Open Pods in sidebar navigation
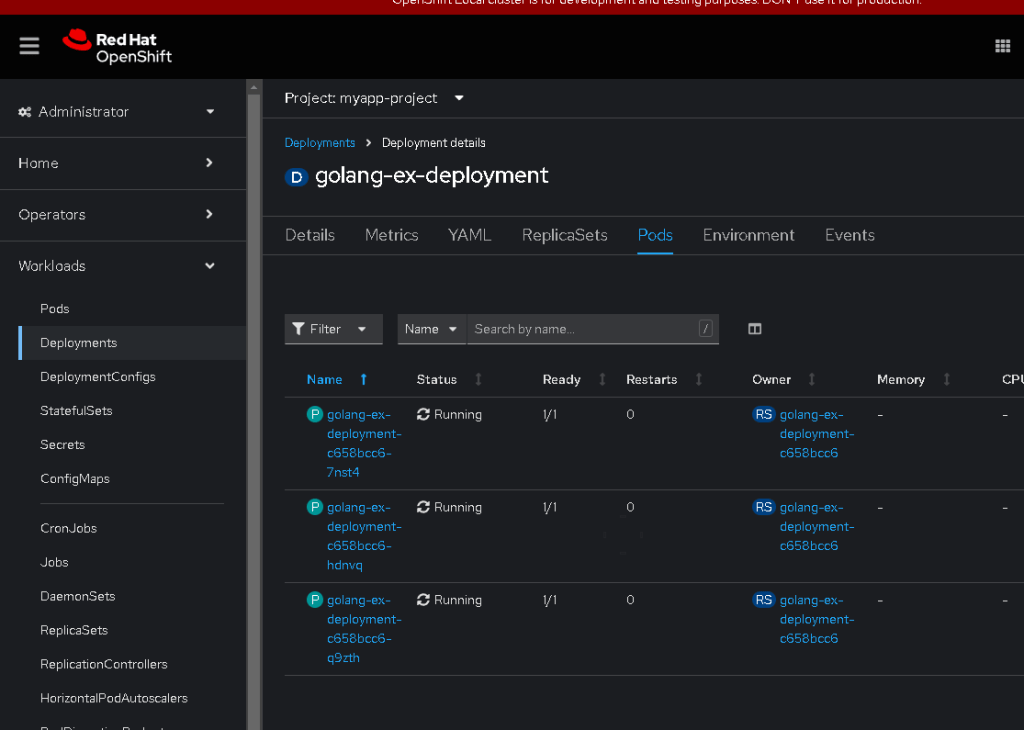The image size is (1024, 730). tap(55, 308)
